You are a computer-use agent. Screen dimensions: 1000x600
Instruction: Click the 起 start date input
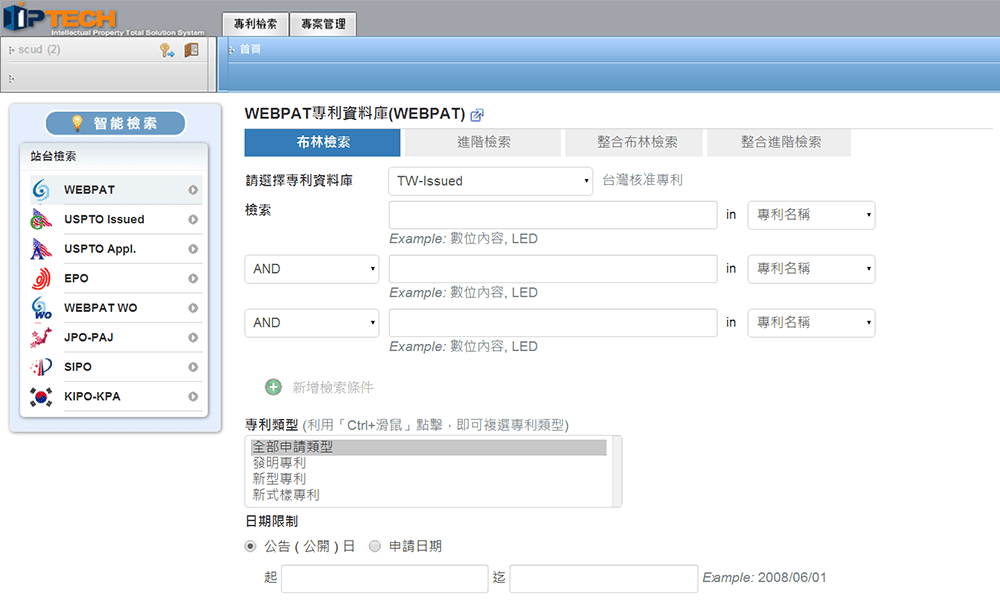tap(385, 578)
